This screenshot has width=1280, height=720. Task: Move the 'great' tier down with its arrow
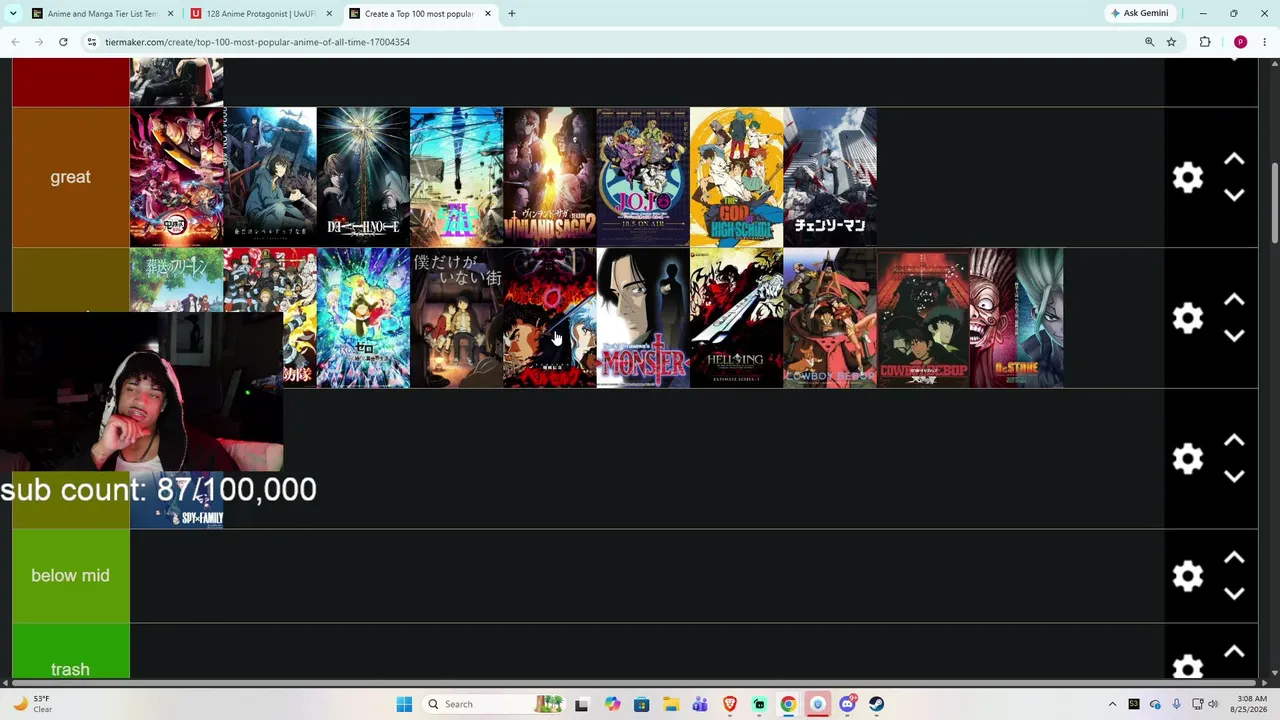point(1234,195)
